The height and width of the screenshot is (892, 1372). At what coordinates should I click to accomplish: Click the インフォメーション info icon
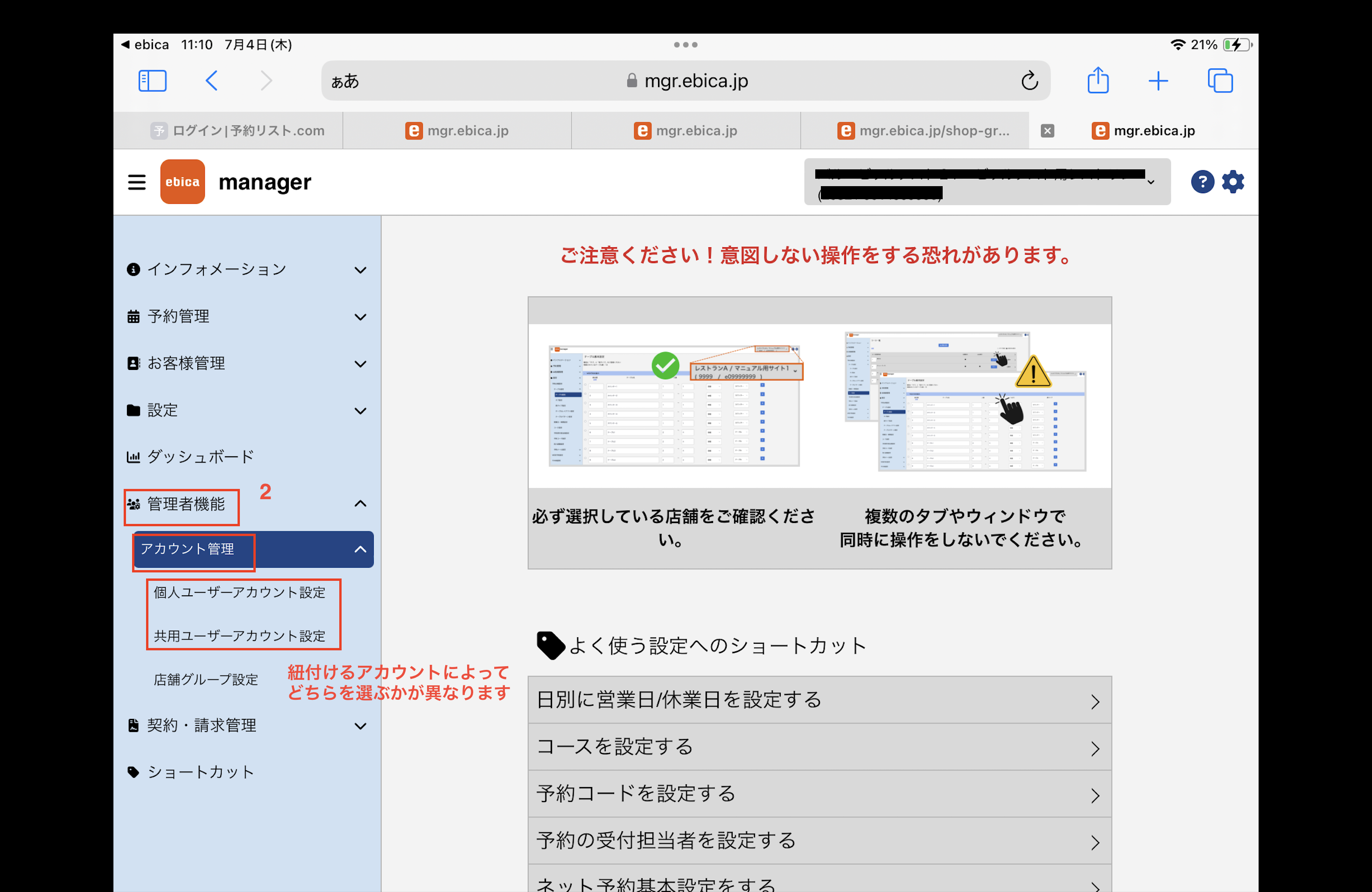tap(133, 270)
